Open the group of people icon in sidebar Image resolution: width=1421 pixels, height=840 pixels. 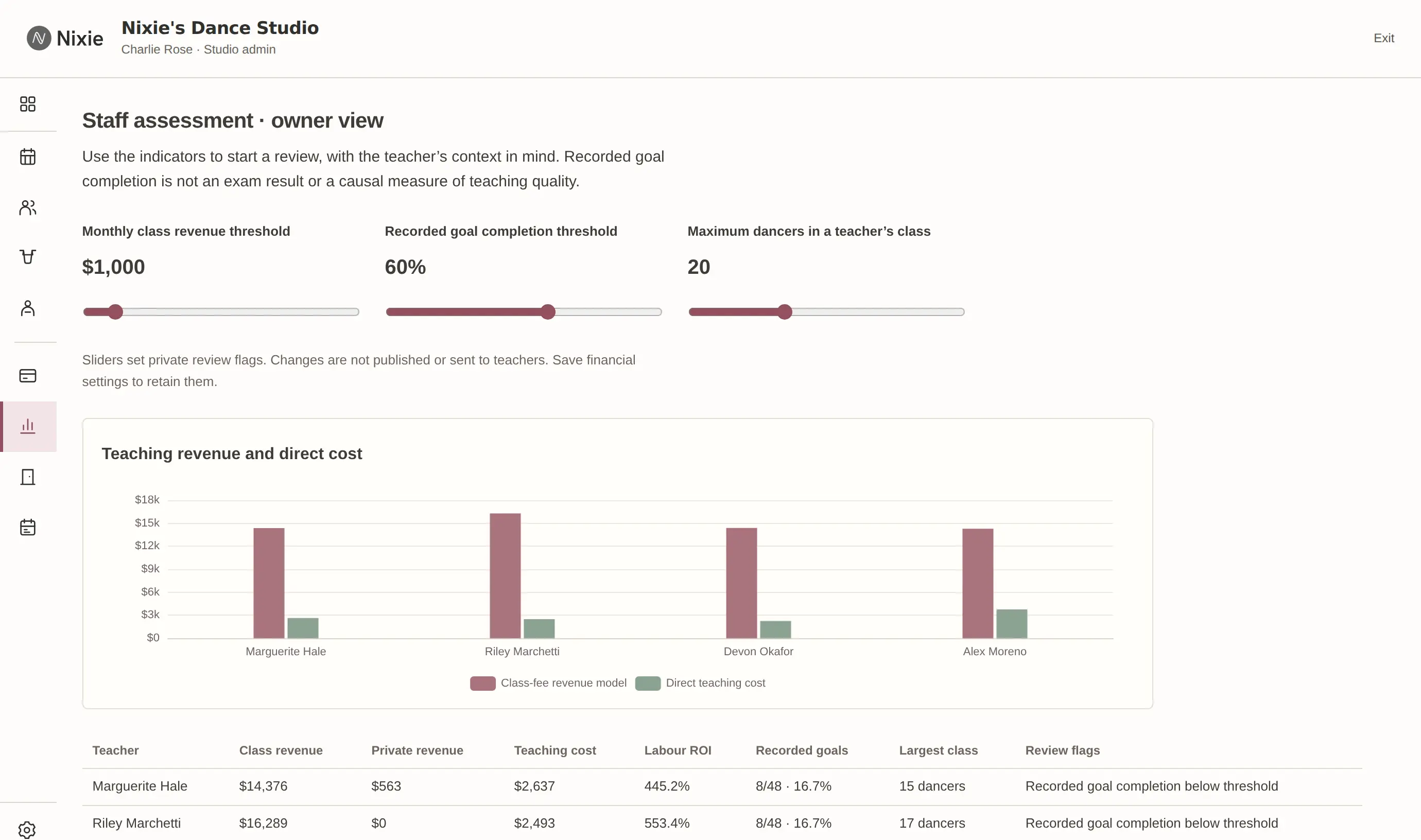pyautogui.click(x=28, y=208)
